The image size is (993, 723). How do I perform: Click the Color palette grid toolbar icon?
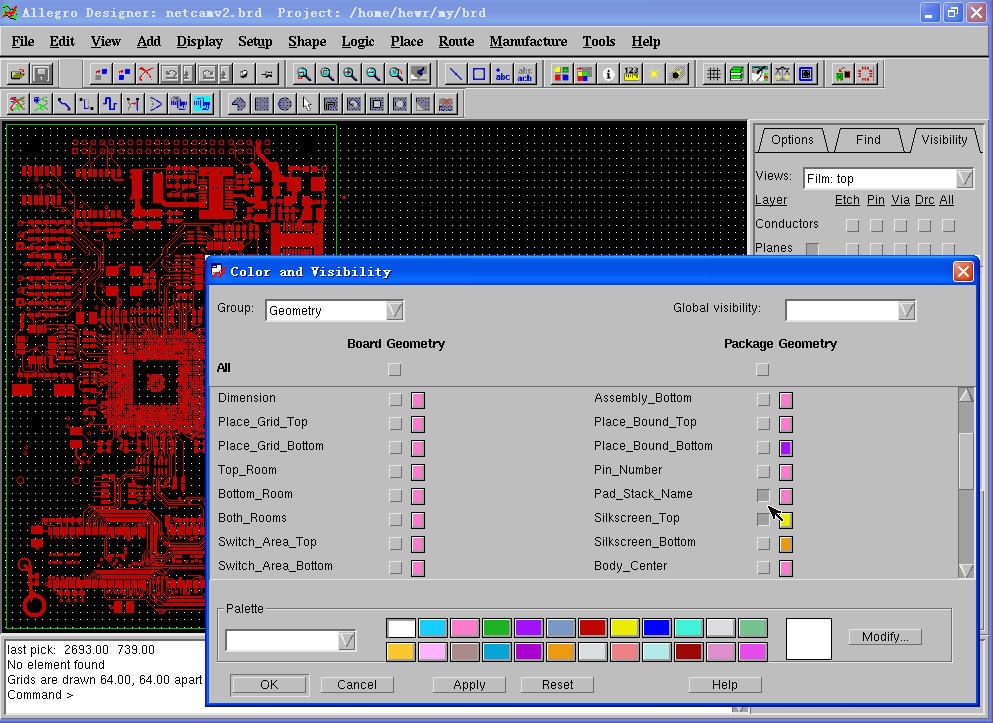pyautogui.click(x=561, y=74)
